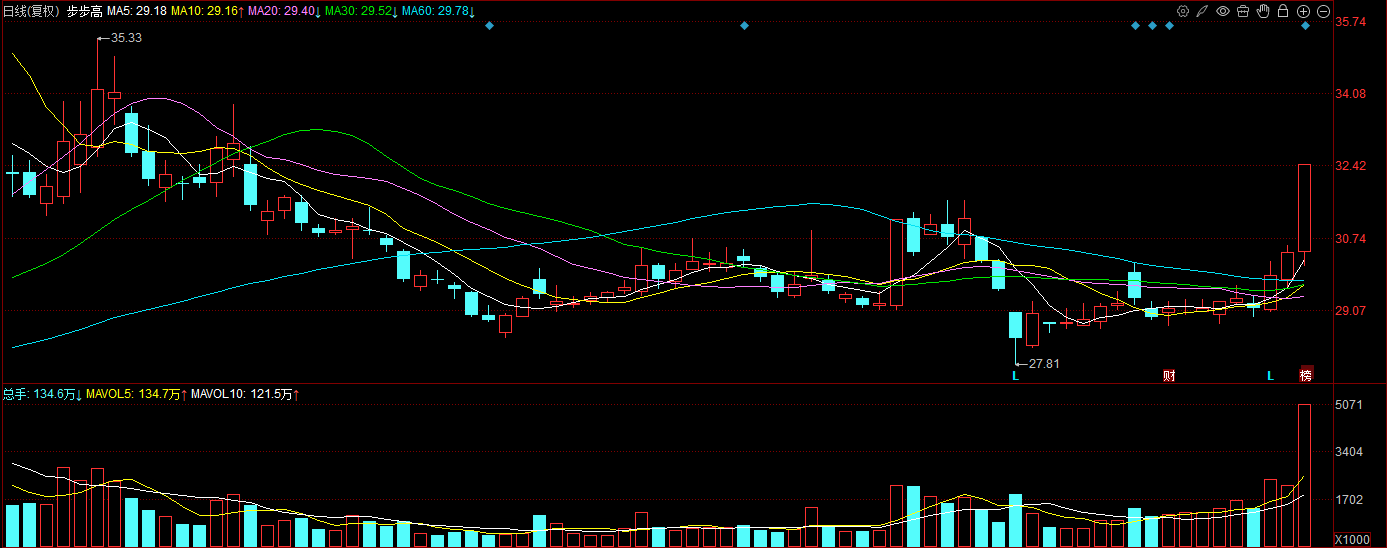Image resolution: width=1387 pixels, height=548 pixels.
Task: Select the MA5: 29.18 indicator label
Action: coord(136,11)
